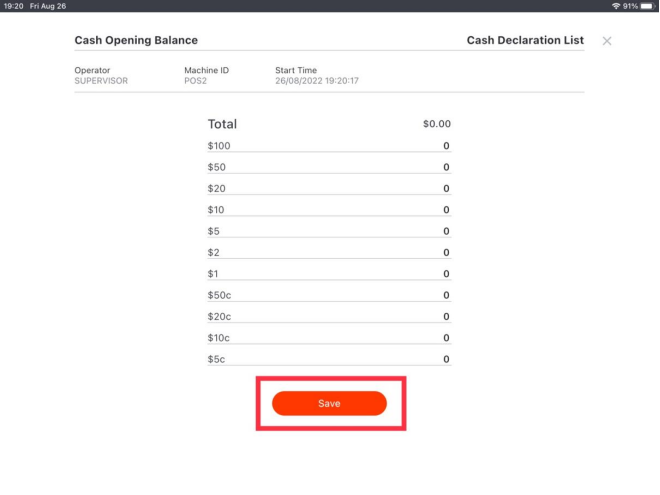Screen dimensions: 660x495
Task: Select the $0.00 total amount
Action: [x=436, y=124]
